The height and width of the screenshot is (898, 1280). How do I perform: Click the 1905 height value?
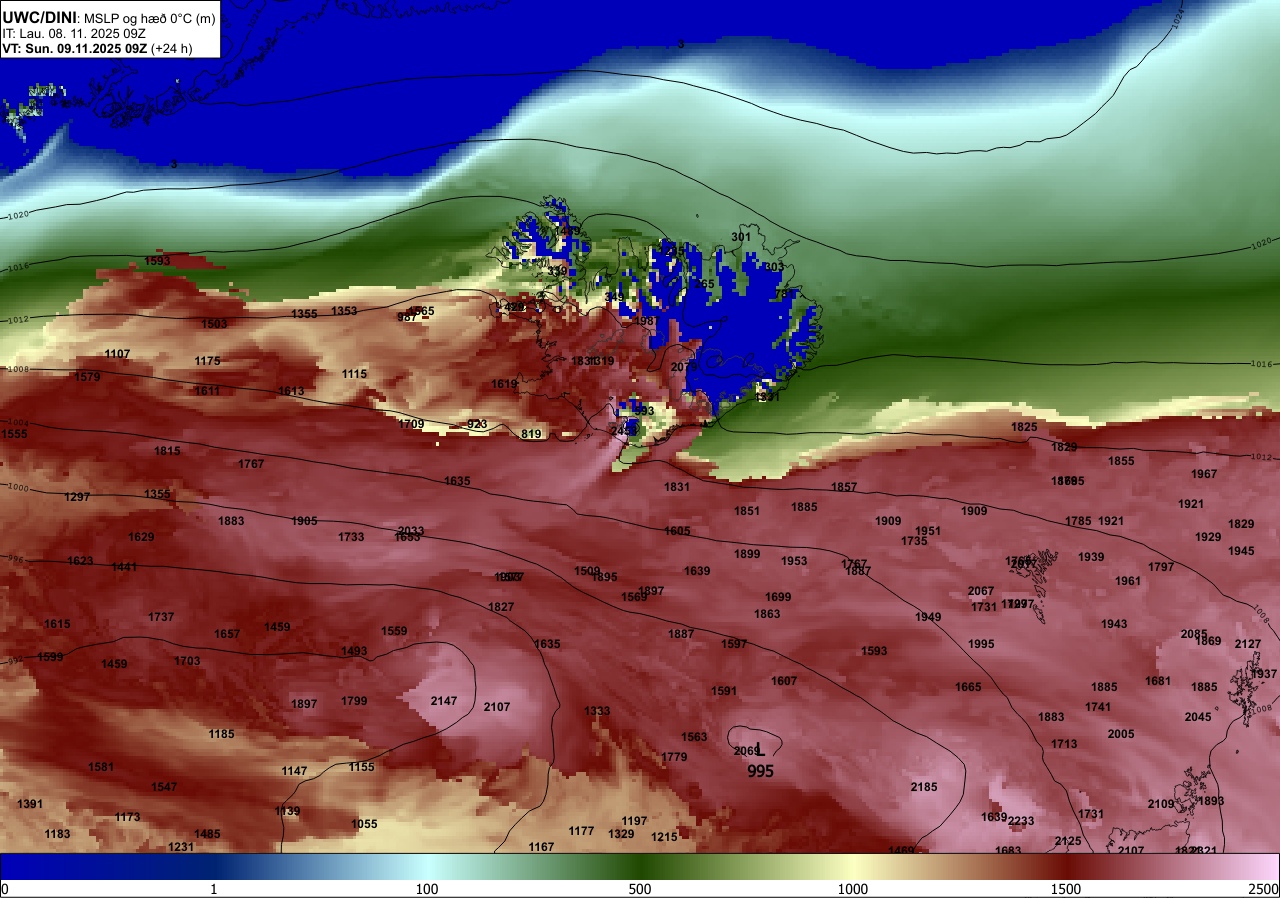(x=304, y=521)
